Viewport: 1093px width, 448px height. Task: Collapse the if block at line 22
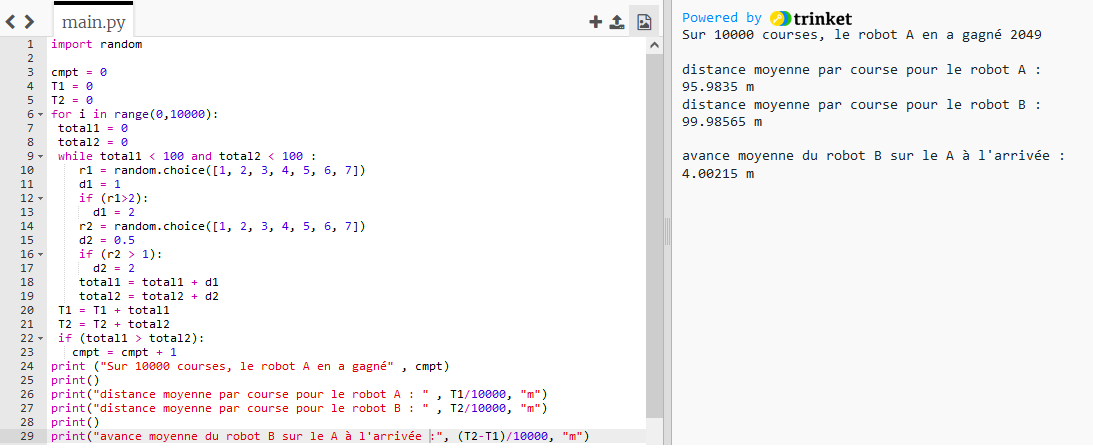(x=39, y=339)
